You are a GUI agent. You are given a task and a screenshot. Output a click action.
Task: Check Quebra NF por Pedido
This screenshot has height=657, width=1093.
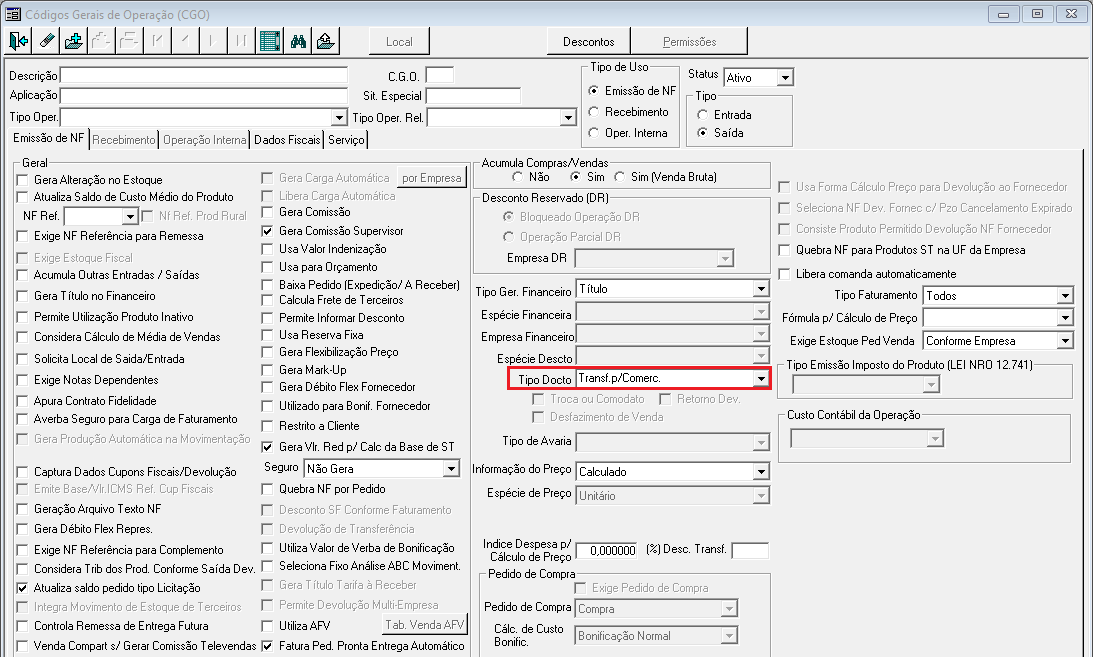[267, 489]
